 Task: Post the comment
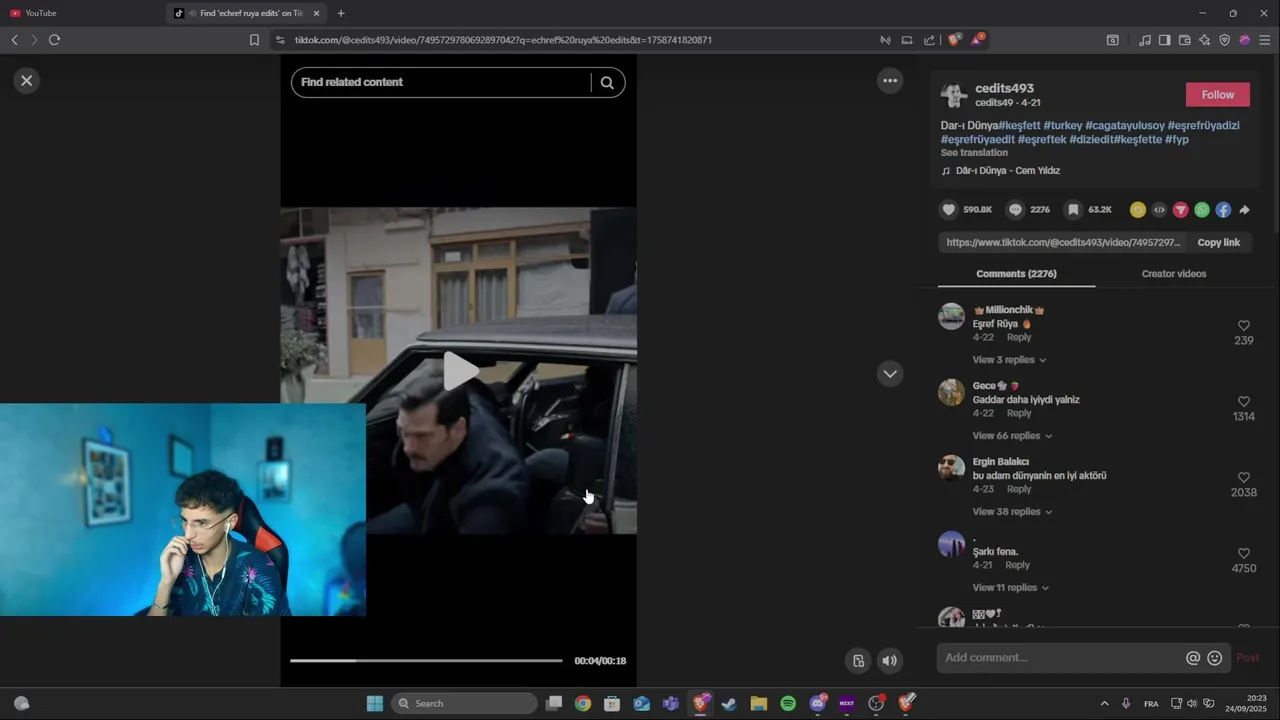coord(1247,658)
